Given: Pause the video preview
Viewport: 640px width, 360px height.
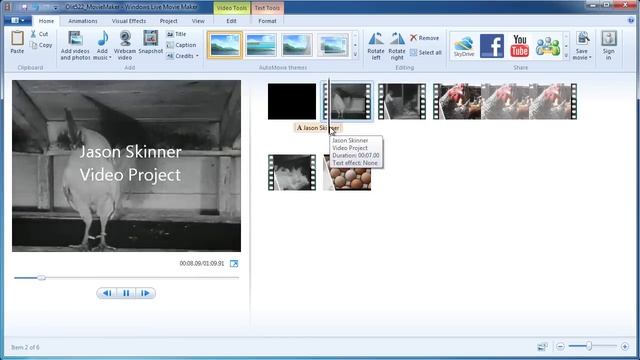Looking at the screenshot, I should [x=126, y=293].
